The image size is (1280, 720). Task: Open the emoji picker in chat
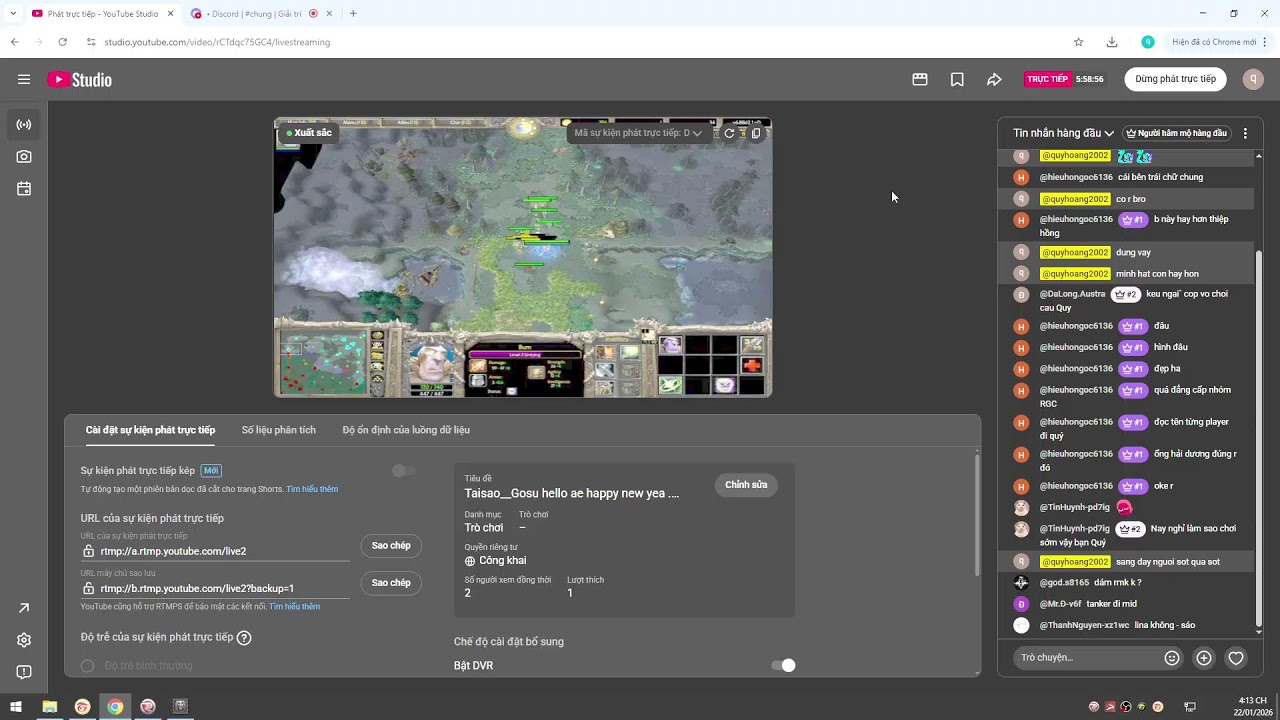(1172, 658)
